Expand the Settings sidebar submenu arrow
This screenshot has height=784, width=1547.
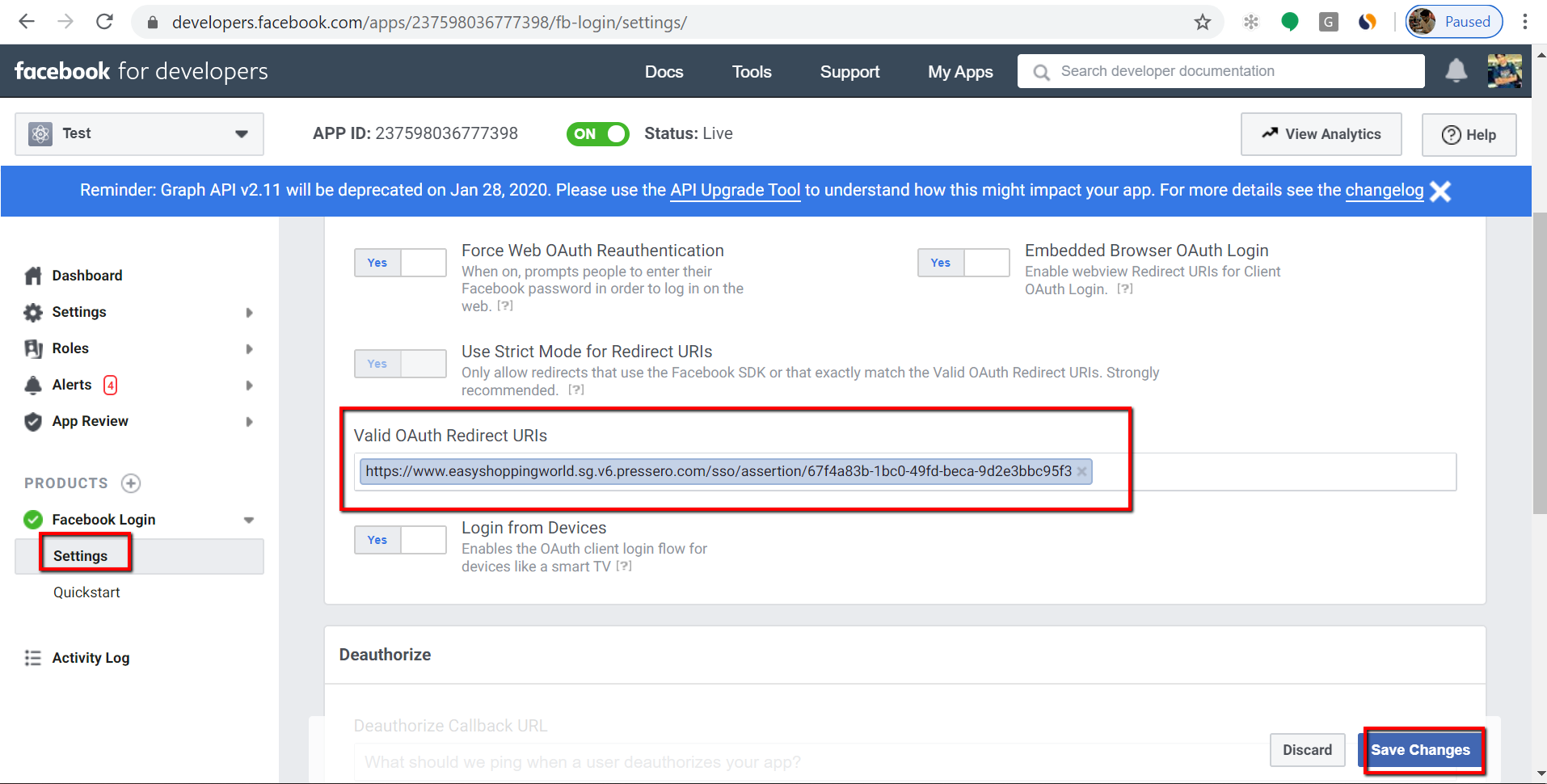249,313
